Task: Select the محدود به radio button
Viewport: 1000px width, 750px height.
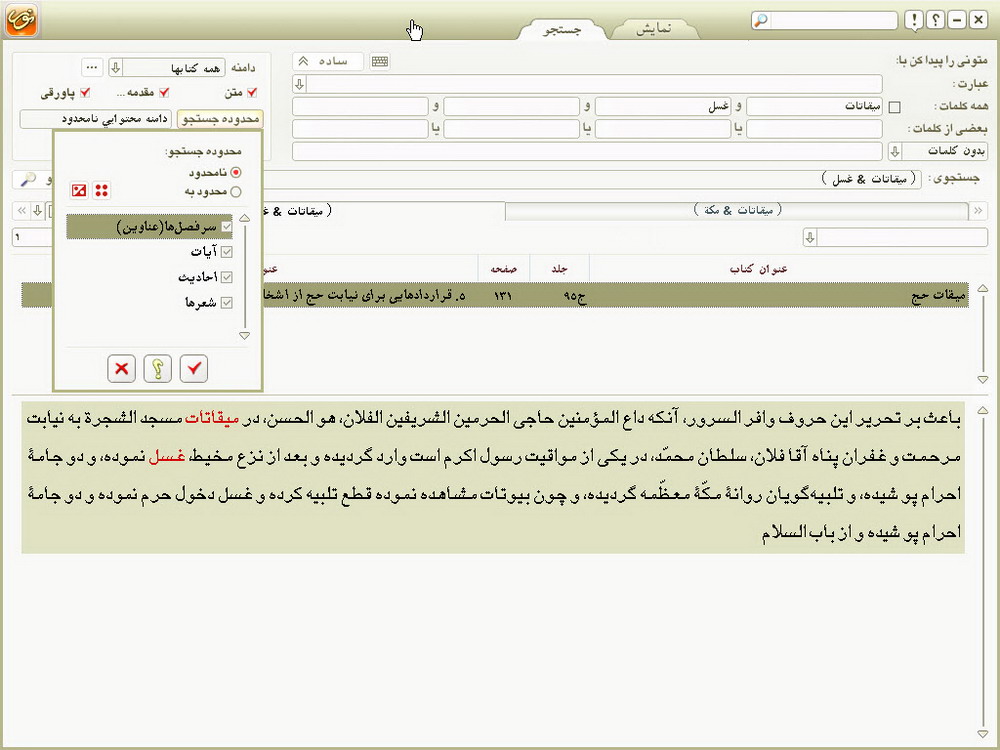Action: click(236, 192)
